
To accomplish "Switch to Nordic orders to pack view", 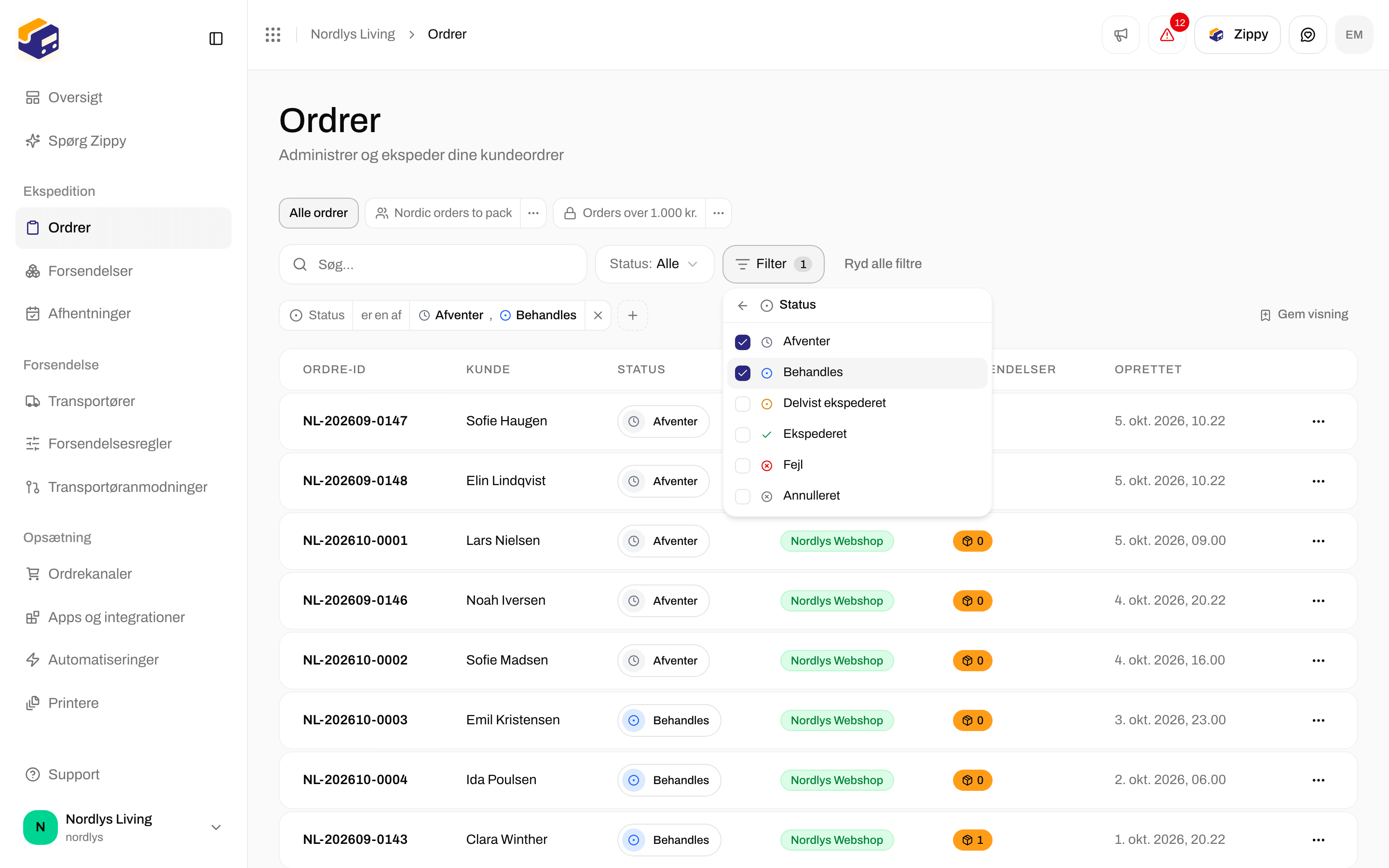I will [443, 213].
